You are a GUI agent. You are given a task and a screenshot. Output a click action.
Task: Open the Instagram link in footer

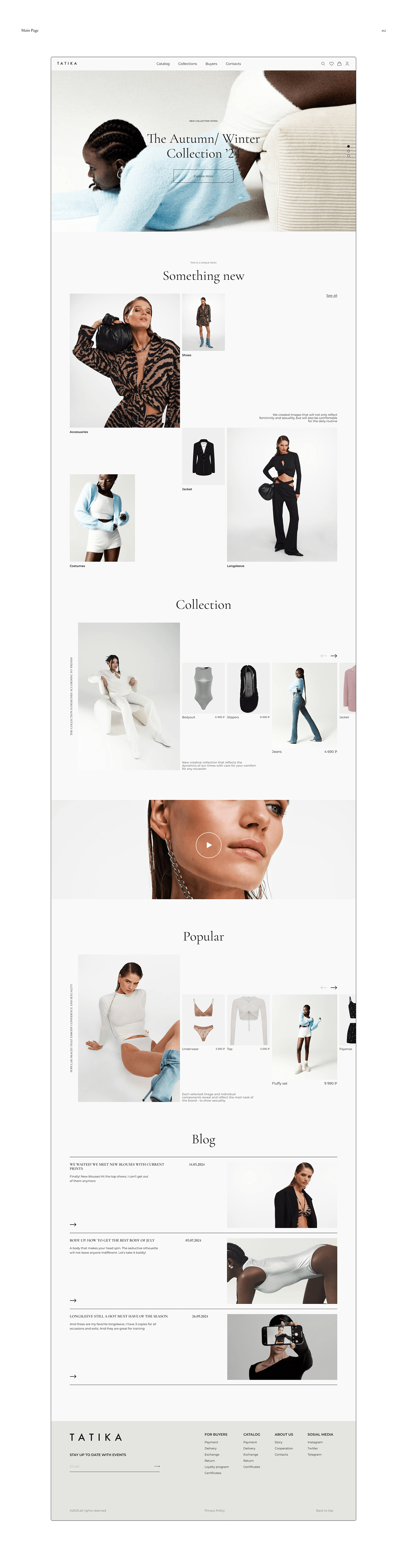(x=315, y=1442)
